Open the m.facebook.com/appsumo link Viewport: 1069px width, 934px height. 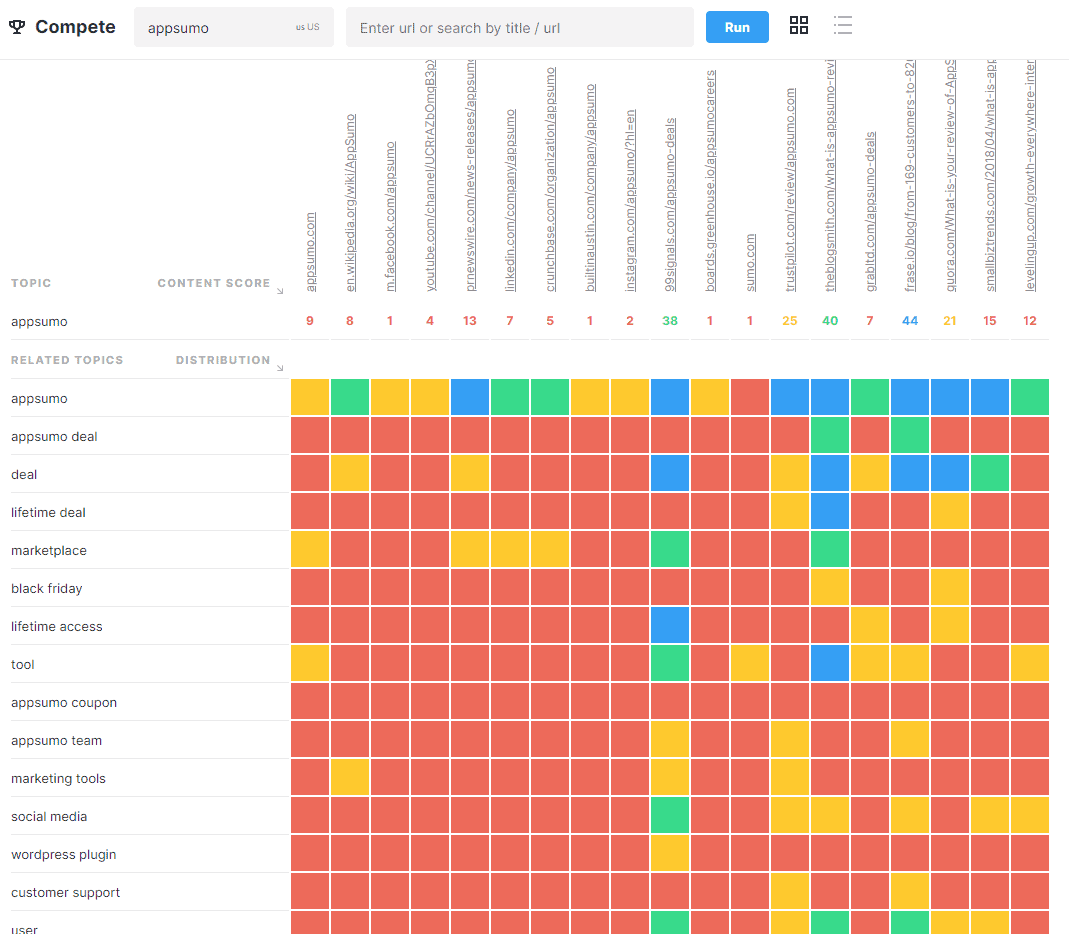tap(391, 216)
